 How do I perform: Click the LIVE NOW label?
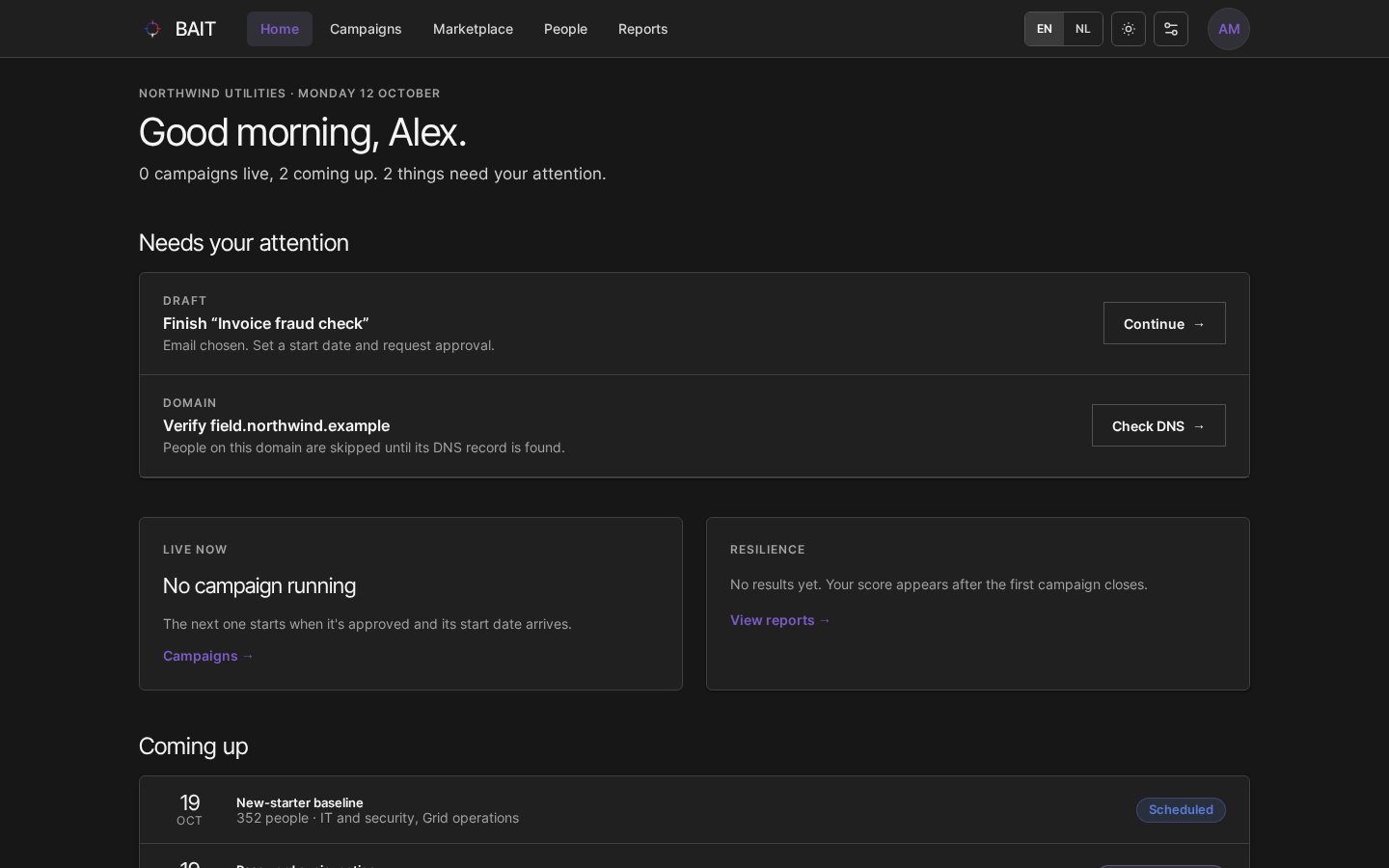tap(195, 550)
